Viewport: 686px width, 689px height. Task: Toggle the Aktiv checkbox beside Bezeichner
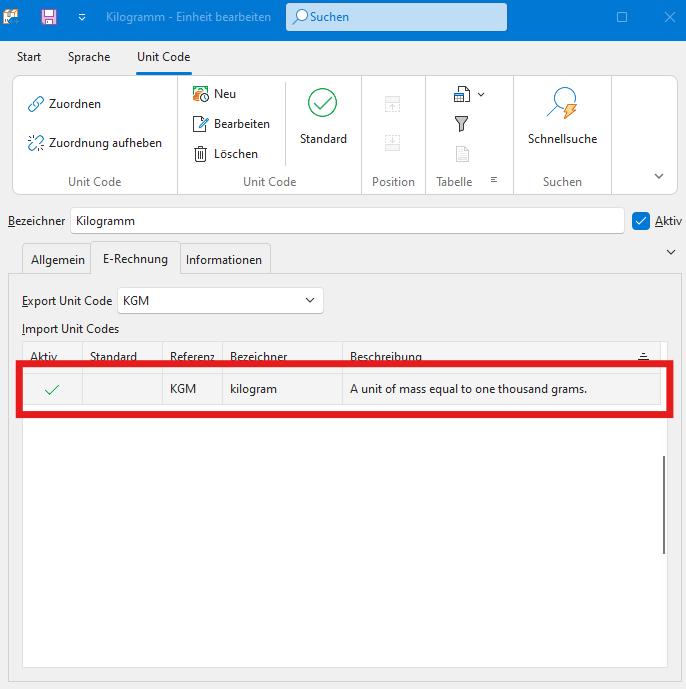pos(641,221)
